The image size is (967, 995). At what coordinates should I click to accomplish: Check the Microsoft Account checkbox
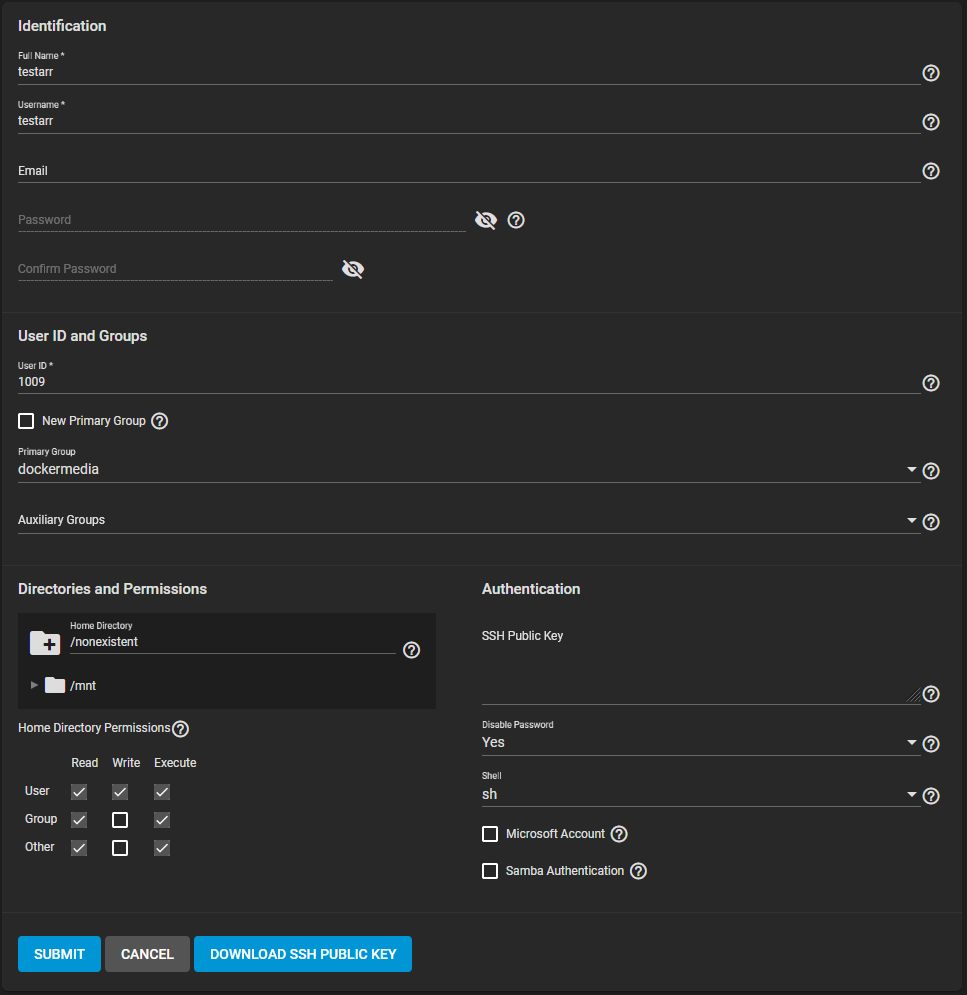pos(490,834)
